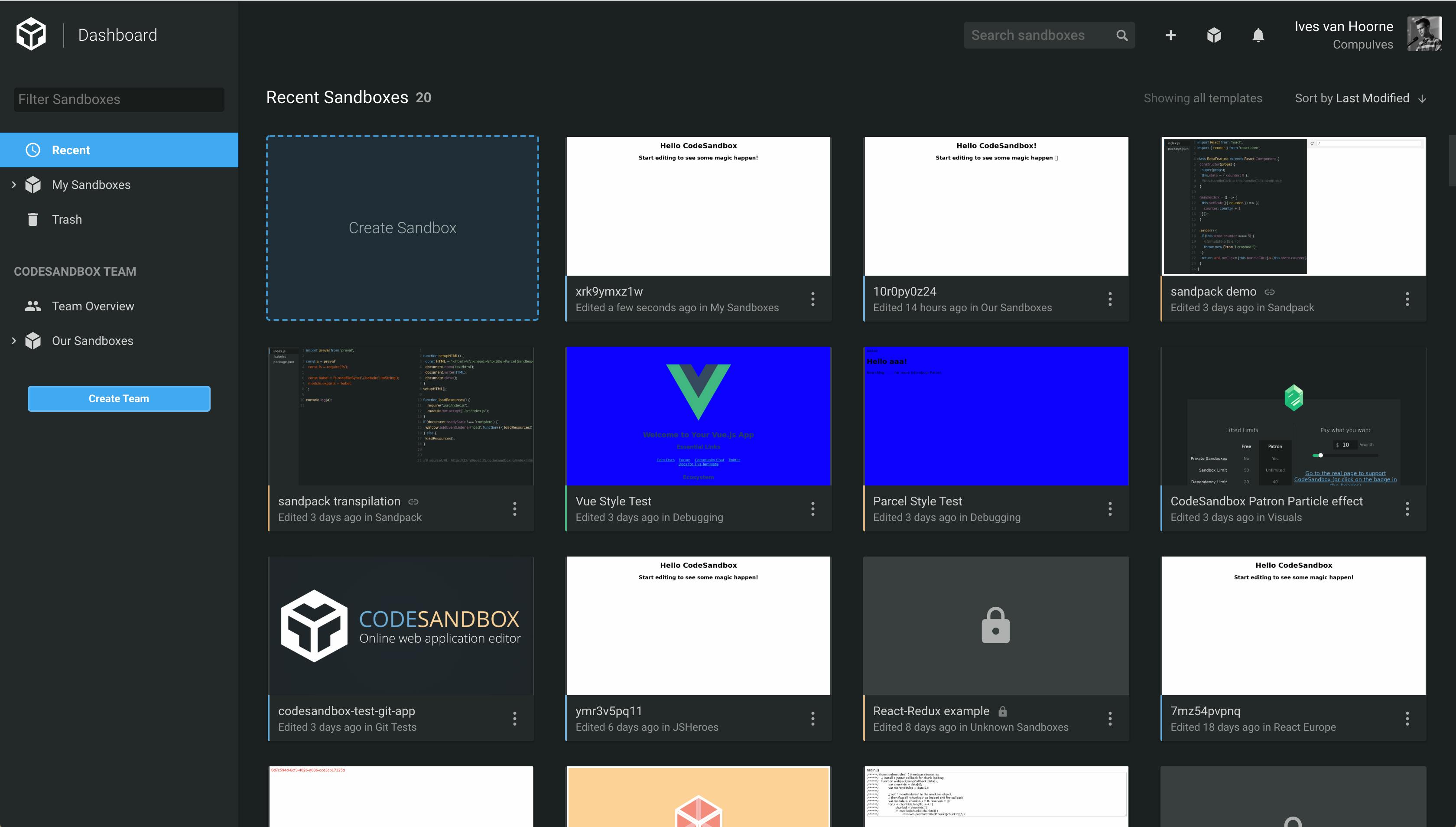Open Showing all templates filter

tap(1203, 98)
